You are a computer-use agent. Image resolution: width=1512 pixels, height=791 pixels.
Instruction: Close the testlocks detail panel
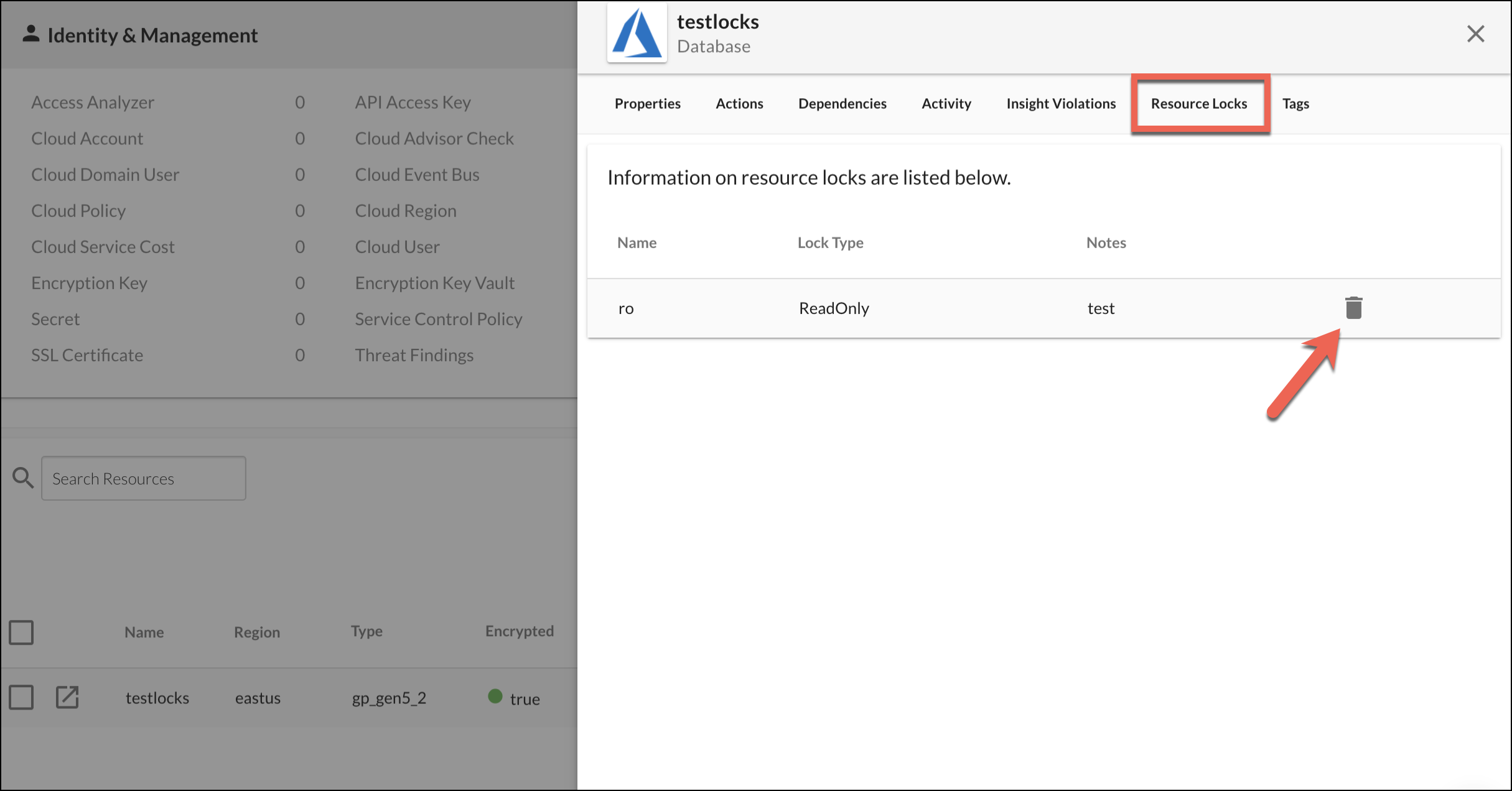coord(1475,34)
